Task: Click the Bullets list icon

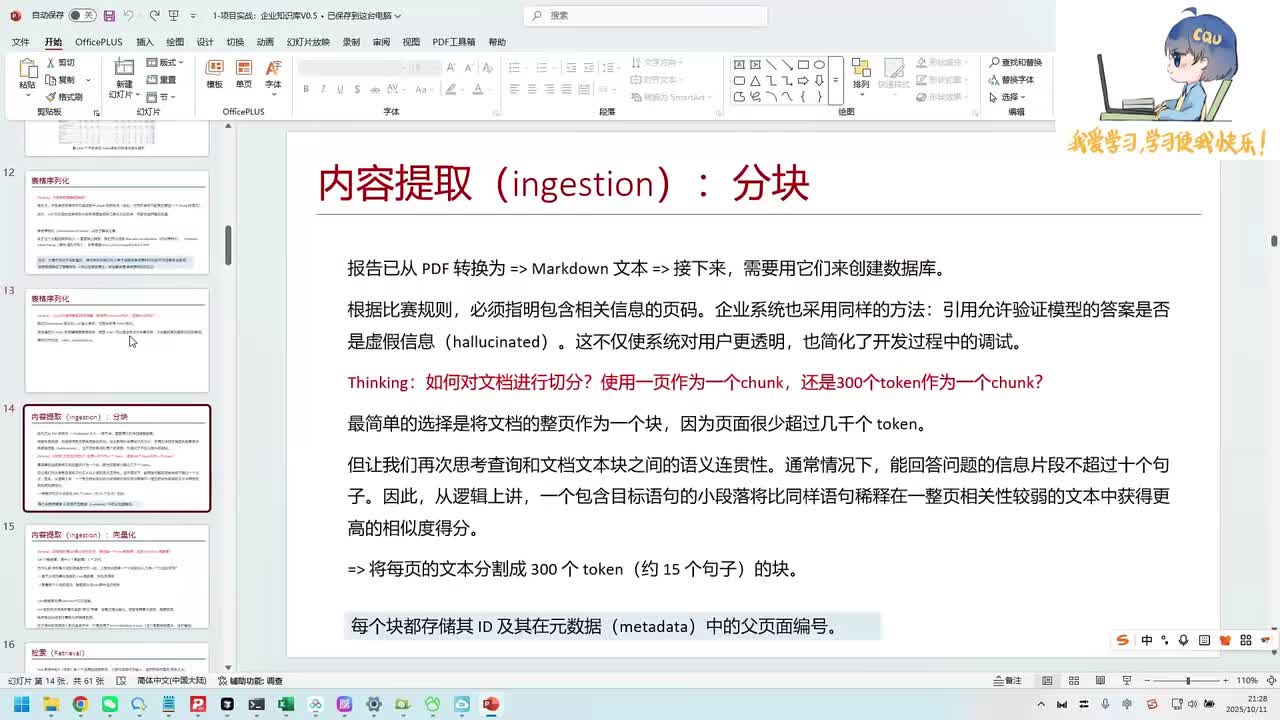Action: (x=514, y=67)
